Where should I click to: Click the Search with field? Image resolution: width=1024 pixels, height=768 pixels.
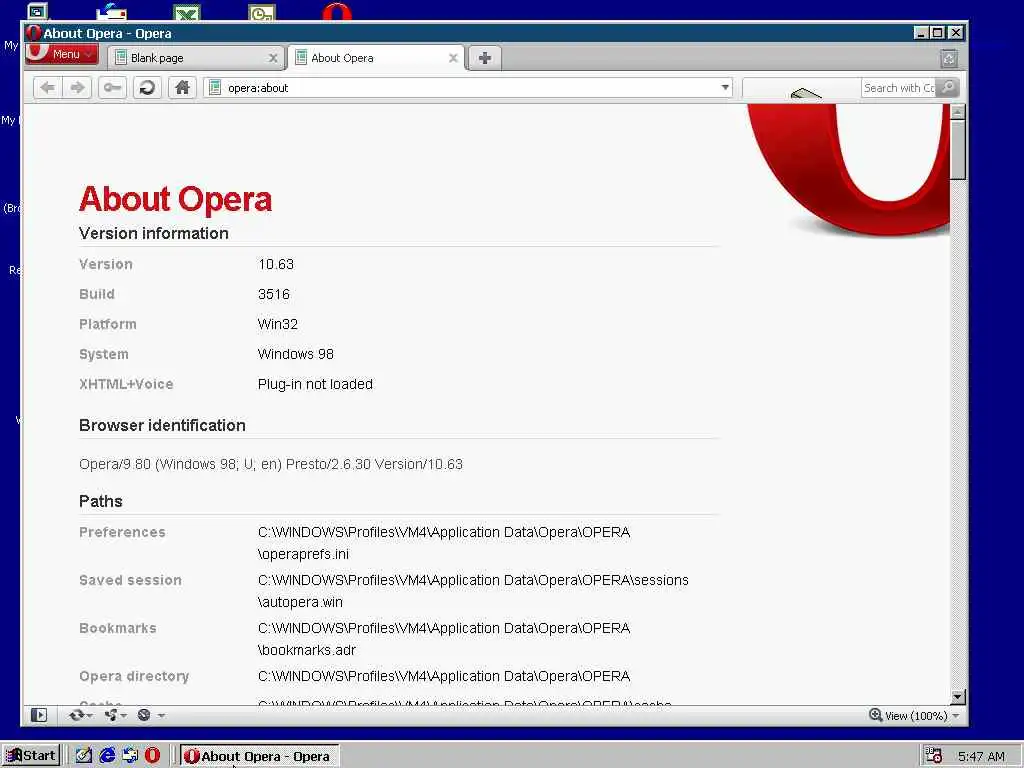pos(899,88)
